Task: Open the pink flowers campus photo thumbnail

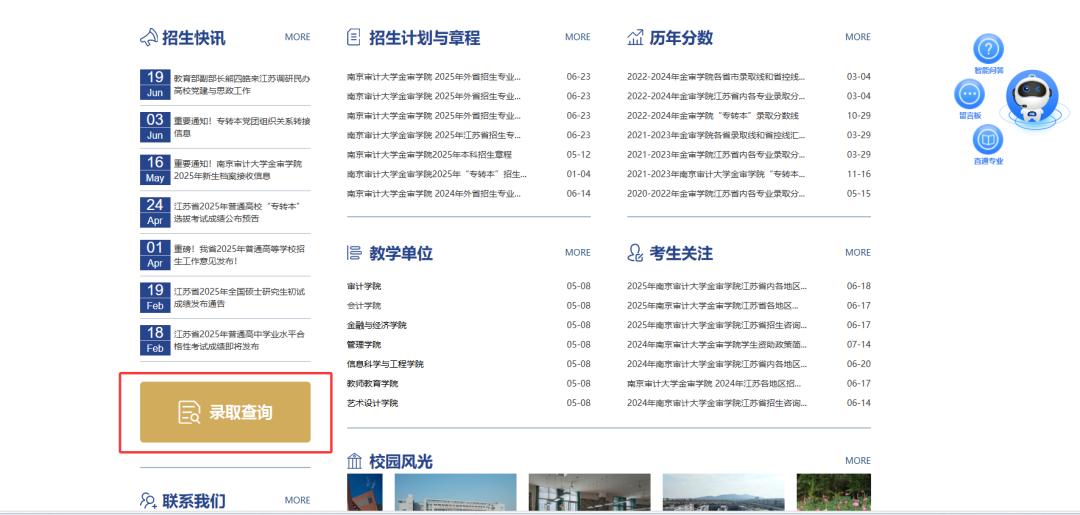Action: point(834,493)
